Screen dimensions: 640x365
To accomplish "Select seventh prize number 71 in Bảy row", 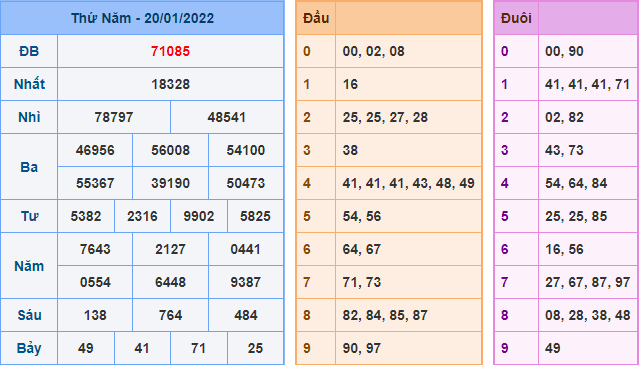I will click(x=198, y=348).
